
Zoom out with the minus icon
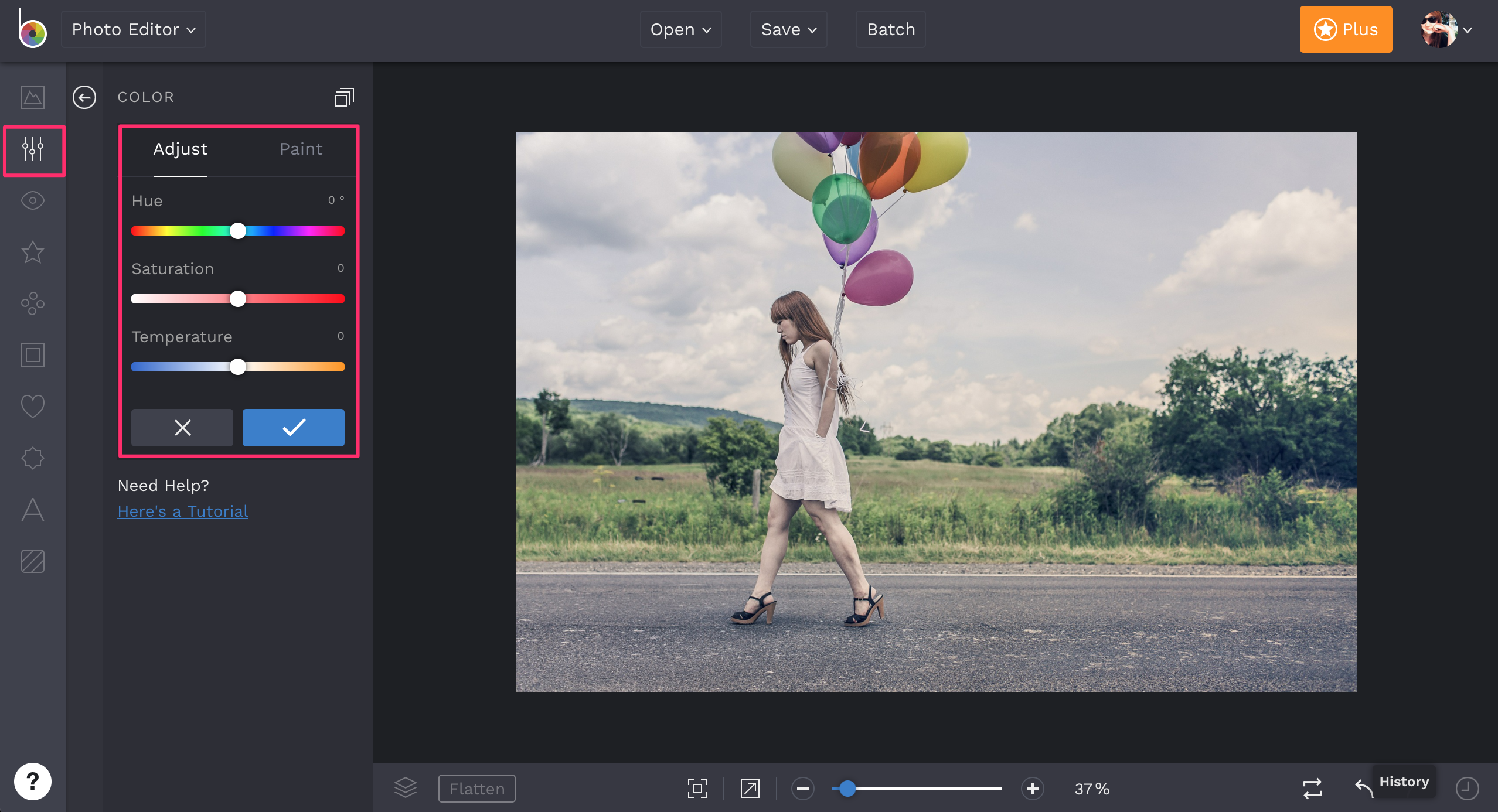pyautogui.click(x=803, y=789)
